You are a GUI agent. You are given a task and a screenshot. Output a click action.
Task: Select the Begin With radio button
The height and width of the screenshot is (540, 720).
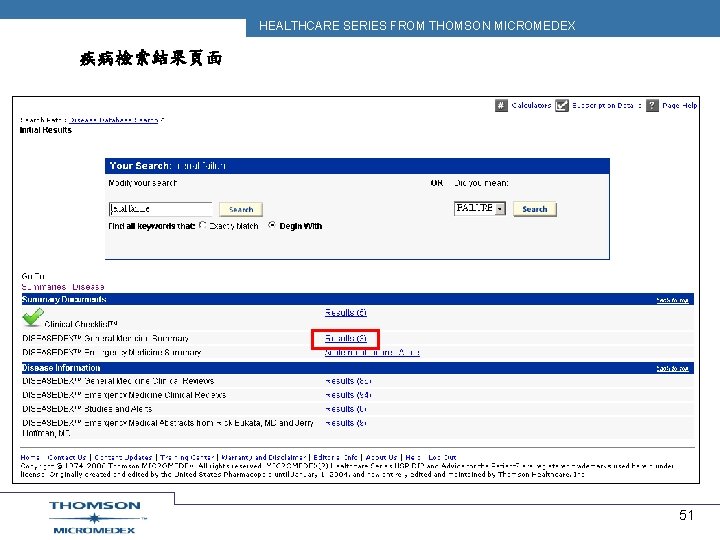tap(272, 225)
